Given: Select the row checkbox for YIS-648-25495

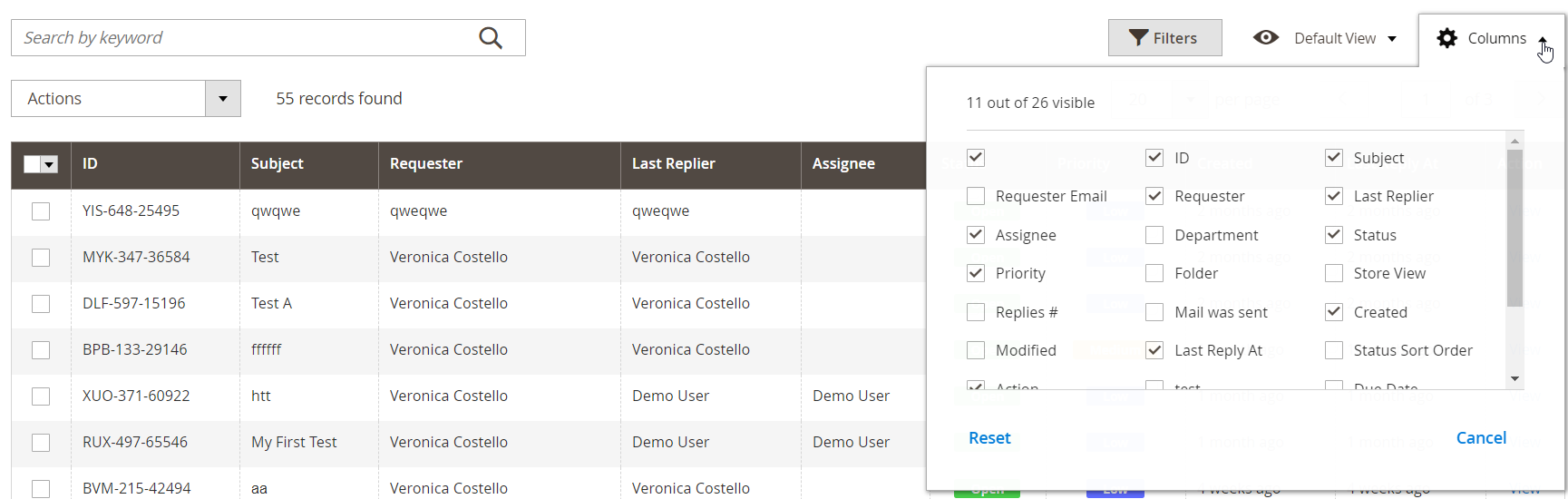Looking at the screenshot, I should (x=41, y=211).
